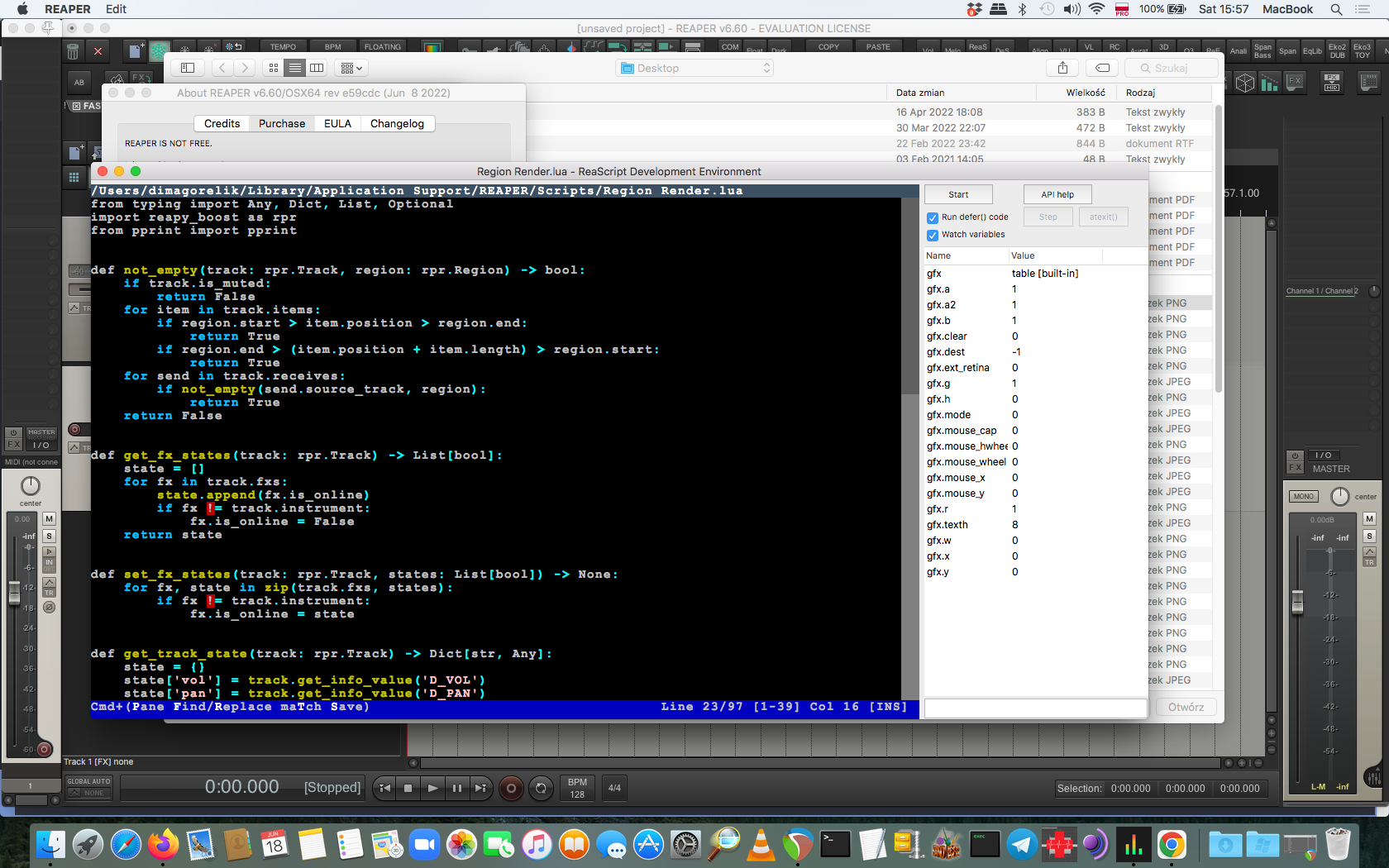Screen dimensions: 1389x868
Task: Switch to the Purchase tab
Action: 282,124
